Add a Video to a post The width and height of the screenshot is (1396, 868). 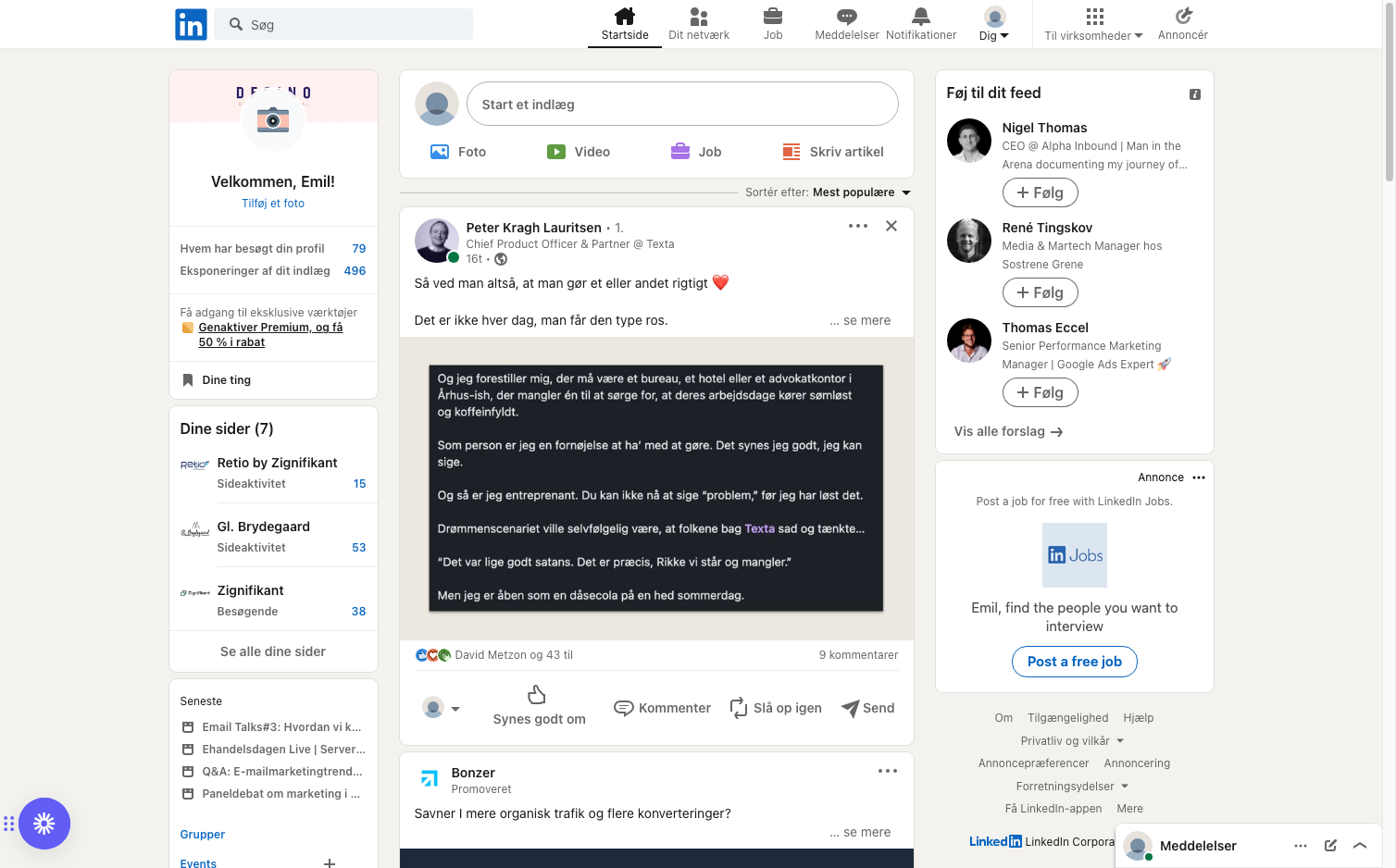point(579,152)
